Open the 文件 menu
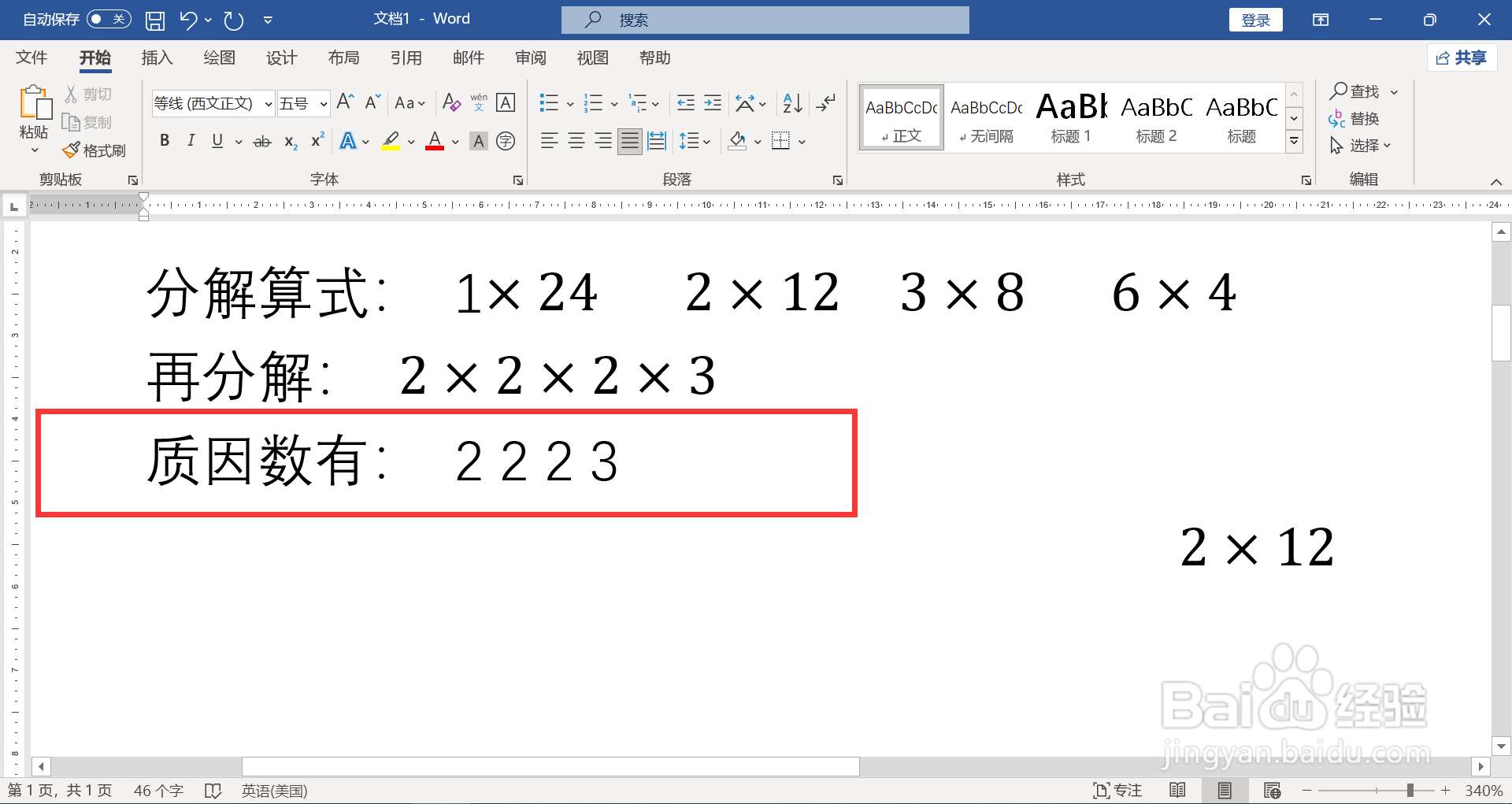Viewport: 1512px width, 804px height. (31, 57)
